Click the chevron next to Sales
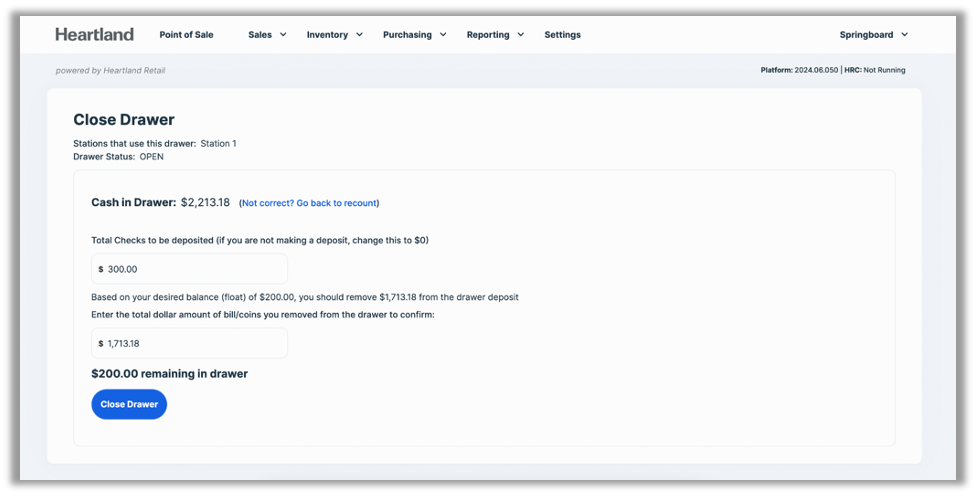This screenshot has width=976, height=496. coord(283,35)
